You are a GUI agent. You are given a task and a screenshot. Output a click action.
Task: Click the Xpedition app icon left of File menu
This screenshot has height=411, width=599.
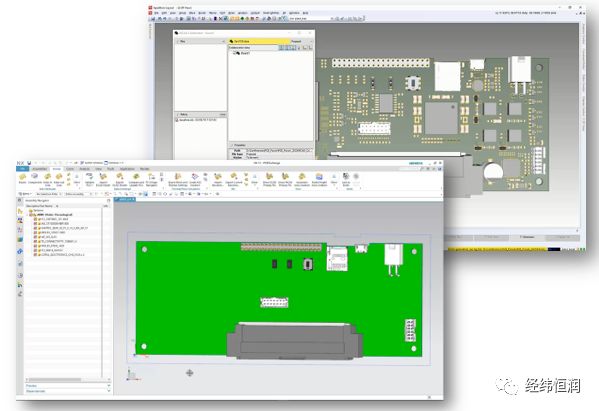tap(151, 13)
